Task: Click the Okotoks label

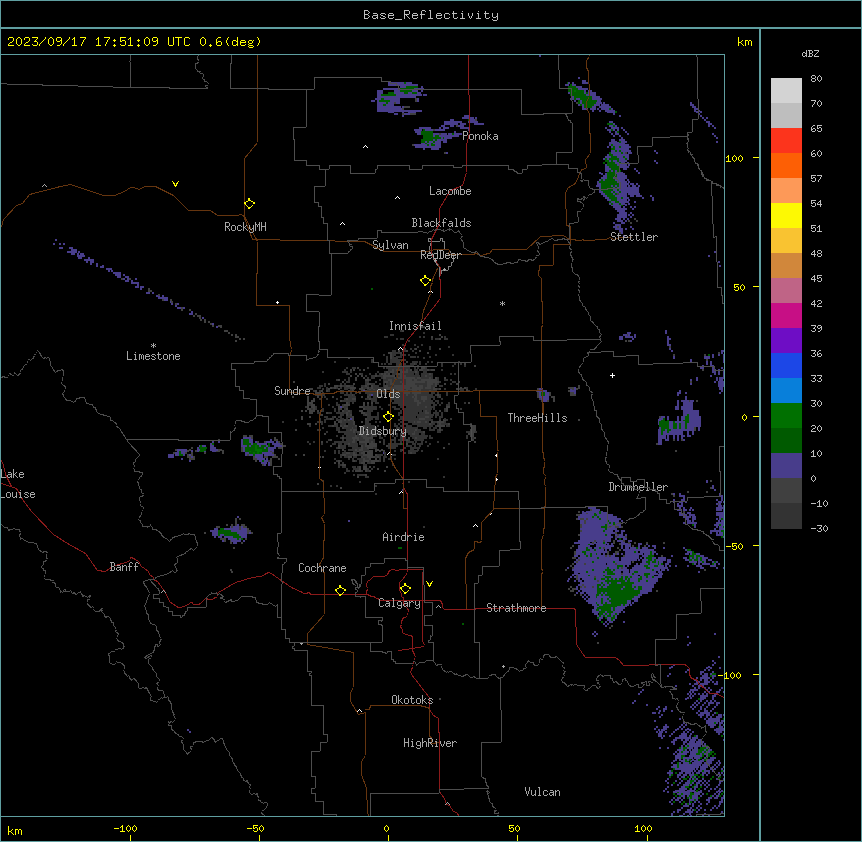Action: click(x=412, y=700)
